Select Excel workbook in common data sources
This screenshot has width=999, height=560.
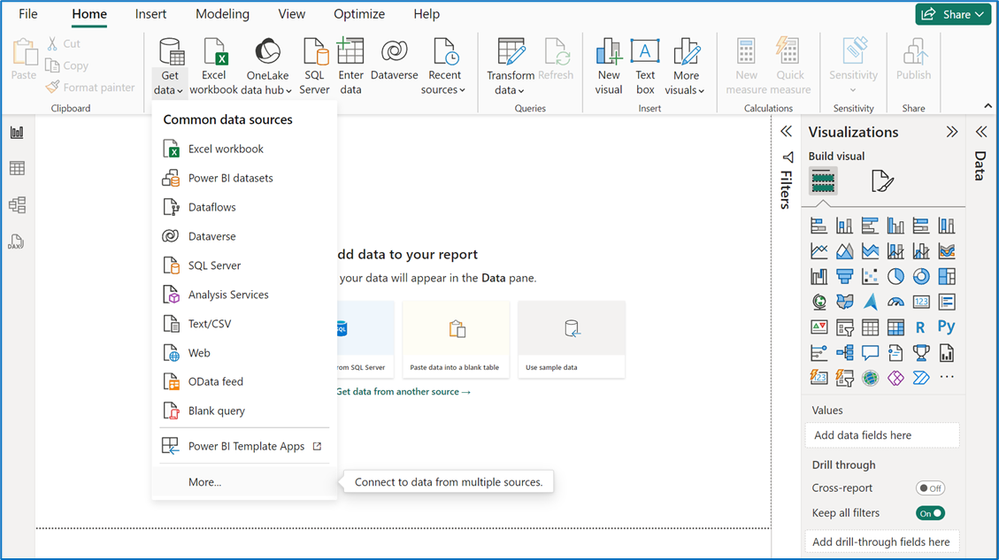tap(244, 149)
